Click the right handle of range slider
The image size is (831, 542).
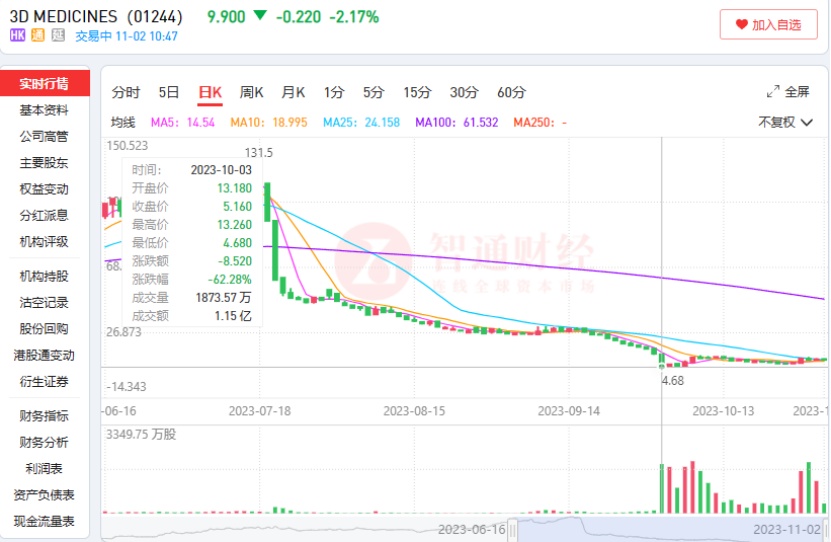(826, 529)
